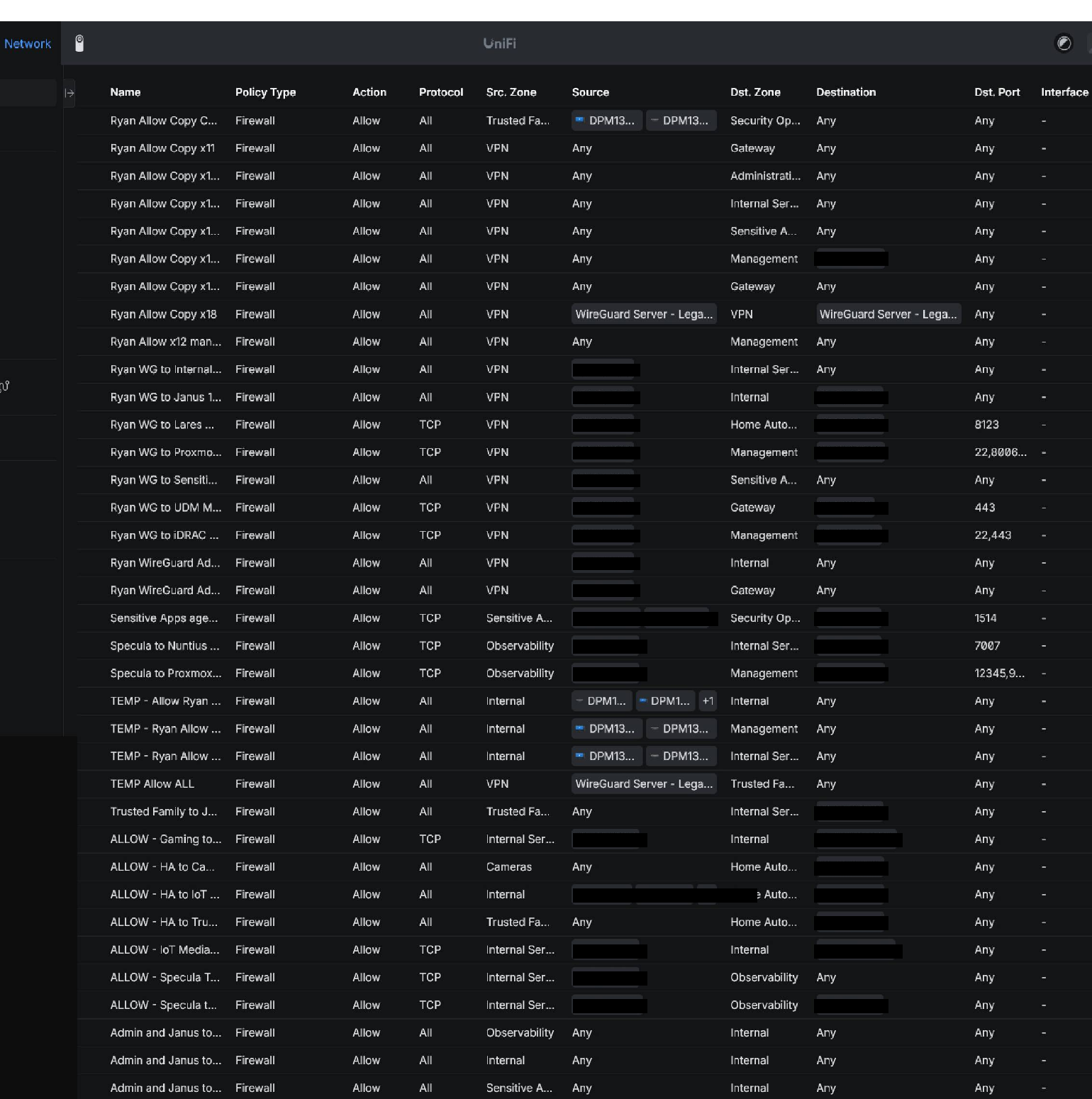Open the 'Ryan WG to Internal...' policy
The height and width of the screenshot is (1099, 1092).
coord(165,369)
